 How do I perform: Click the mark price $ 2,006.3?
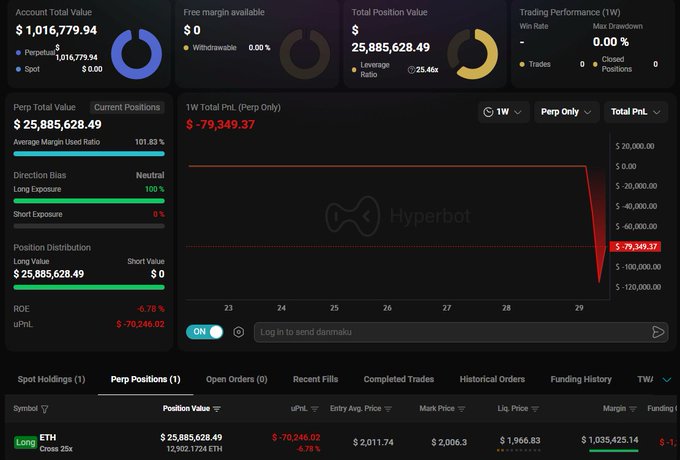click(449, 442)
